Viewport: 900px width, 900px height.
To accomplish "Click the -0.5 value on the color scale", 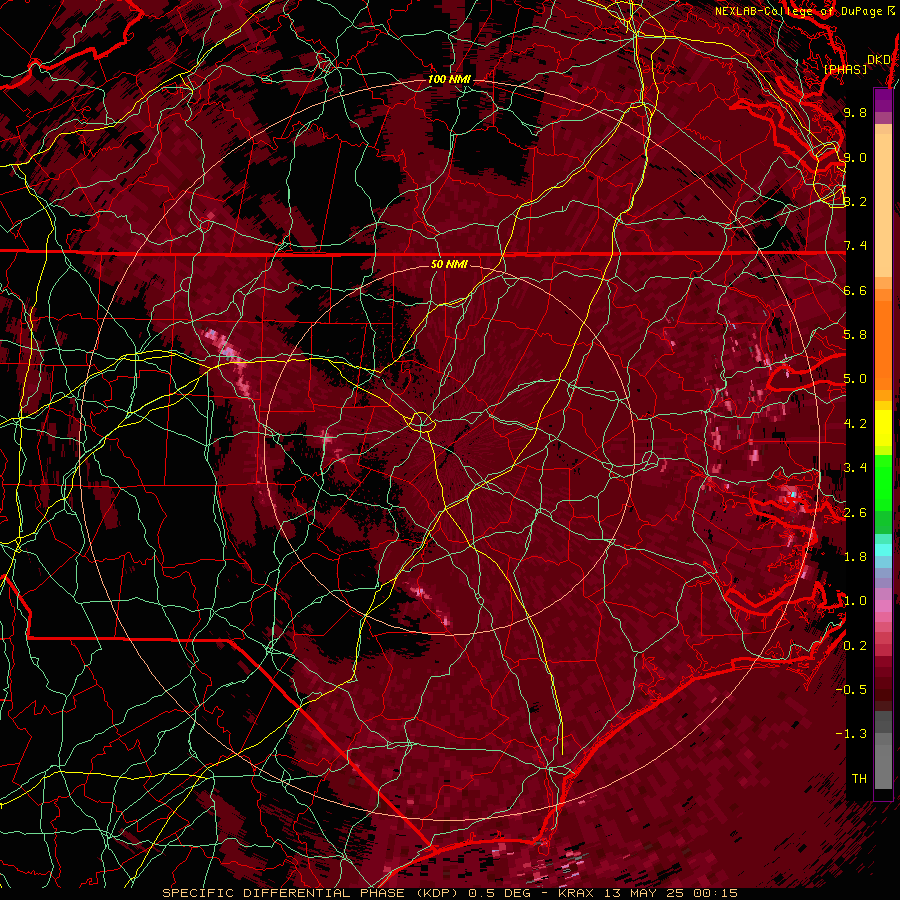I will tap(851, 689).
